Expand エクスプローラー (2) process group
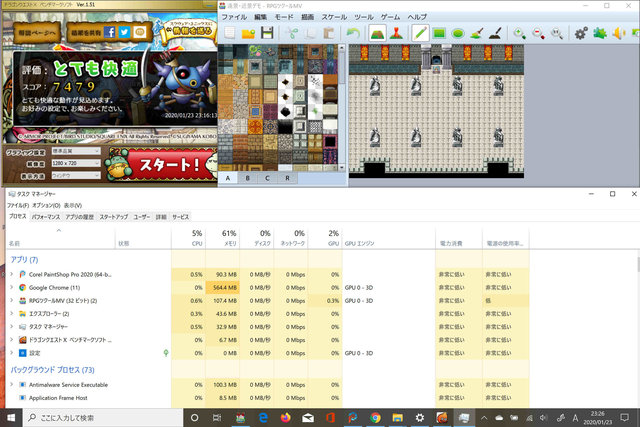Image resolution: width=640 pixels, height=427 pixels. click(11, 314)
